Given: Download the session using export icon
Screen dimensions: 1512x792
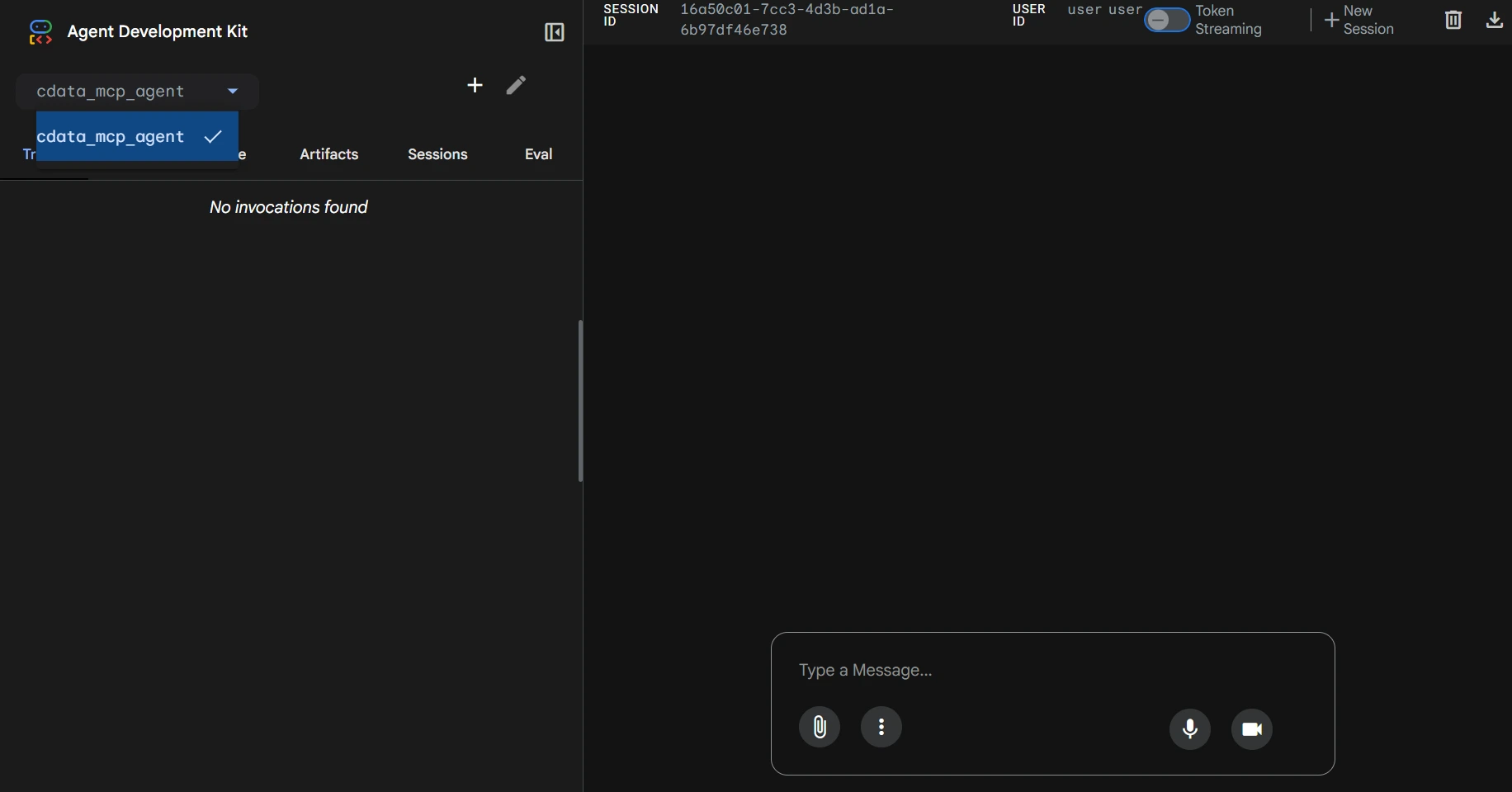Looking at the screenshot, I should coord(1495,20).
